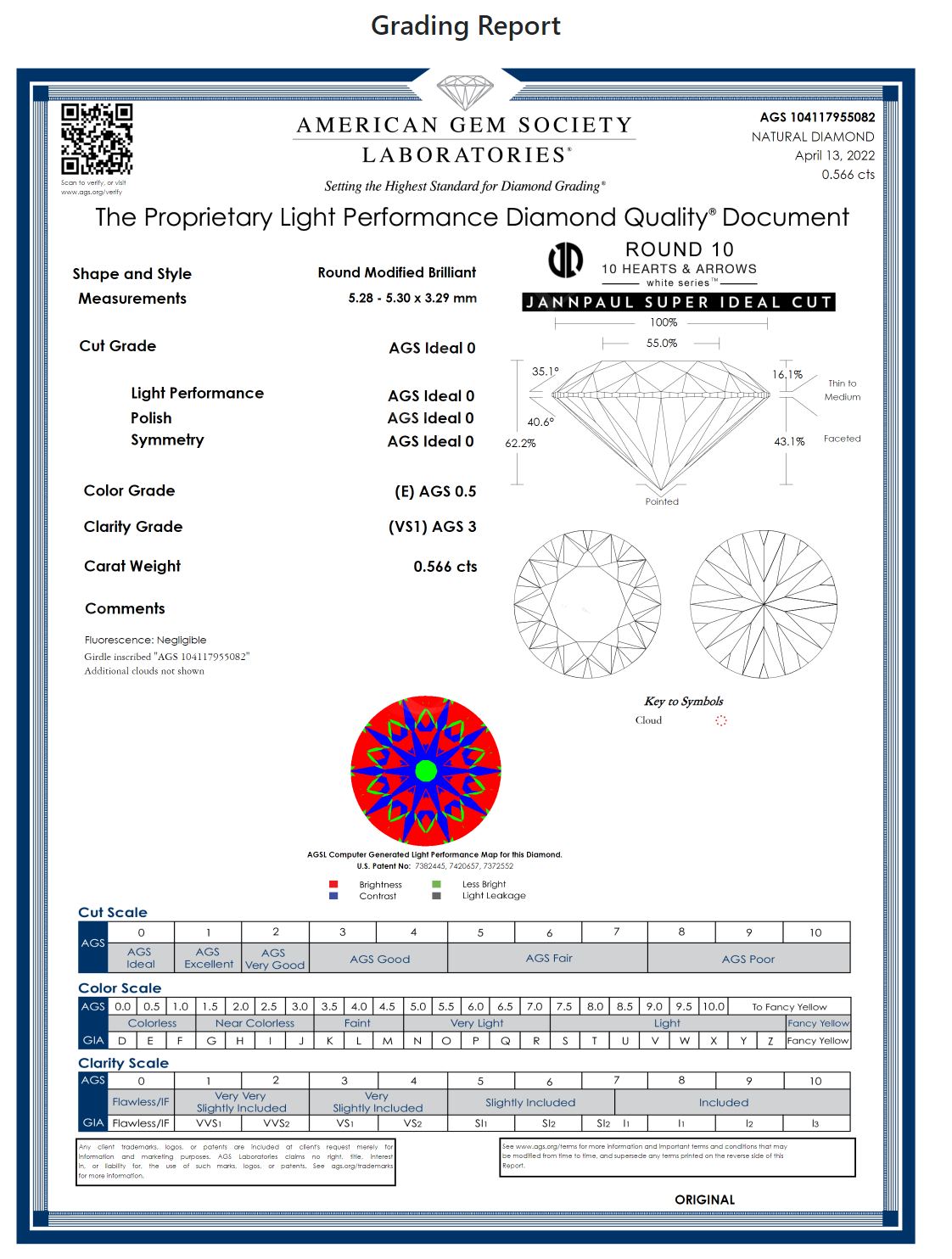This screenshot has height=1259, width=952.
Task: Click the Pointed culet label
Action: click(662, 501)
